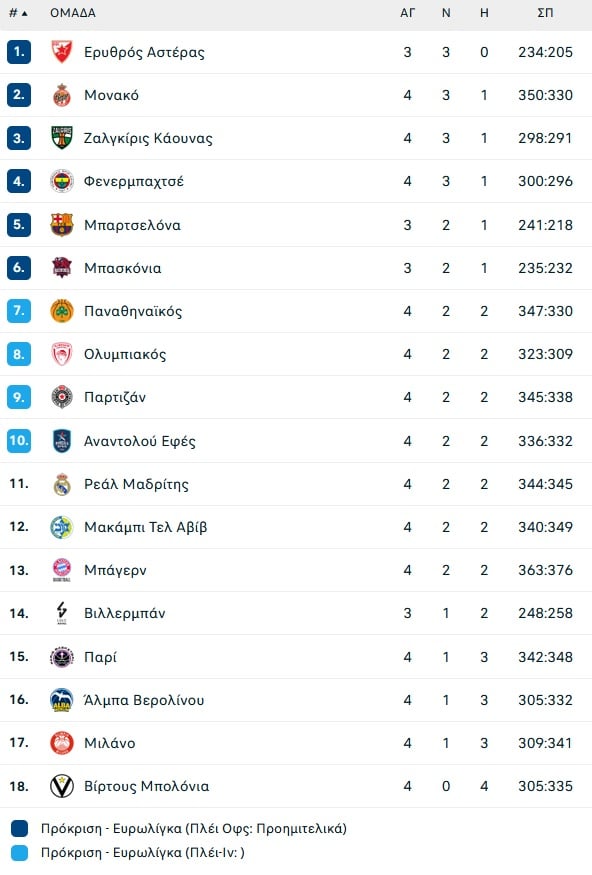The image size is (592, 875).
Task: Click the rank 10 position badge
Action: click(19, 440)
